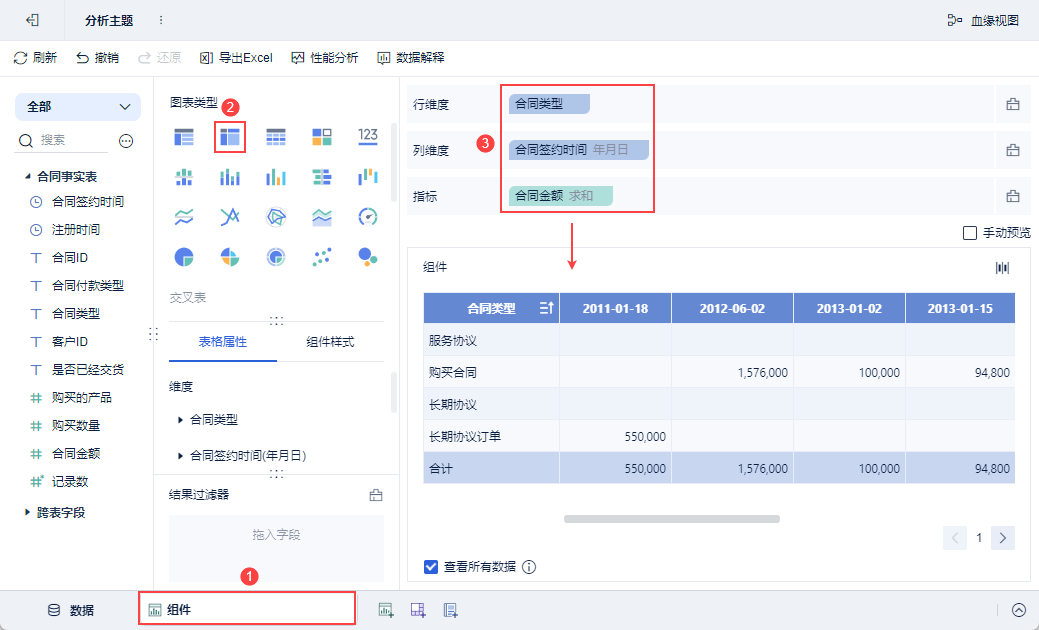Click the chart icon at the component's top right

coord(1003,268)
